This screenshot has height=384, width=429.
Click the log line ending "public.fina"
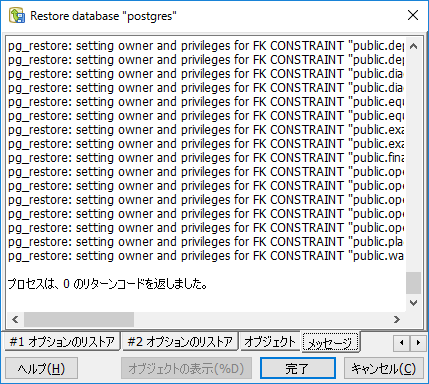pos(206,158)
